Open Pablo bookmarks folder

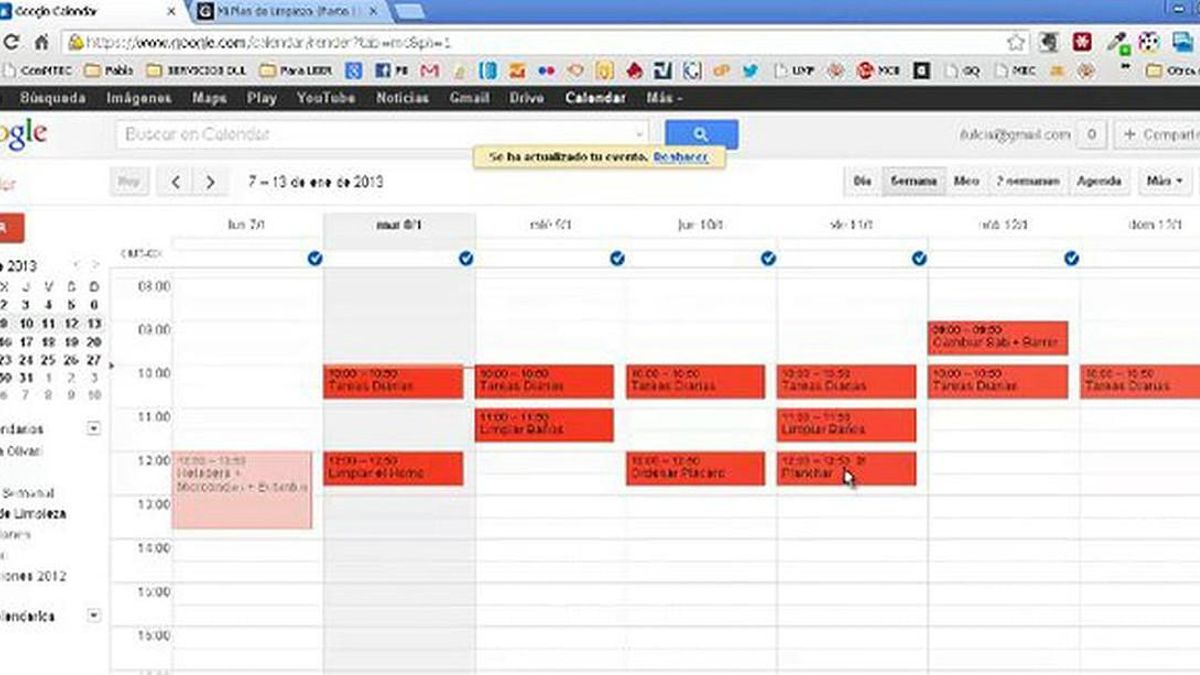(x=111, y=71)
